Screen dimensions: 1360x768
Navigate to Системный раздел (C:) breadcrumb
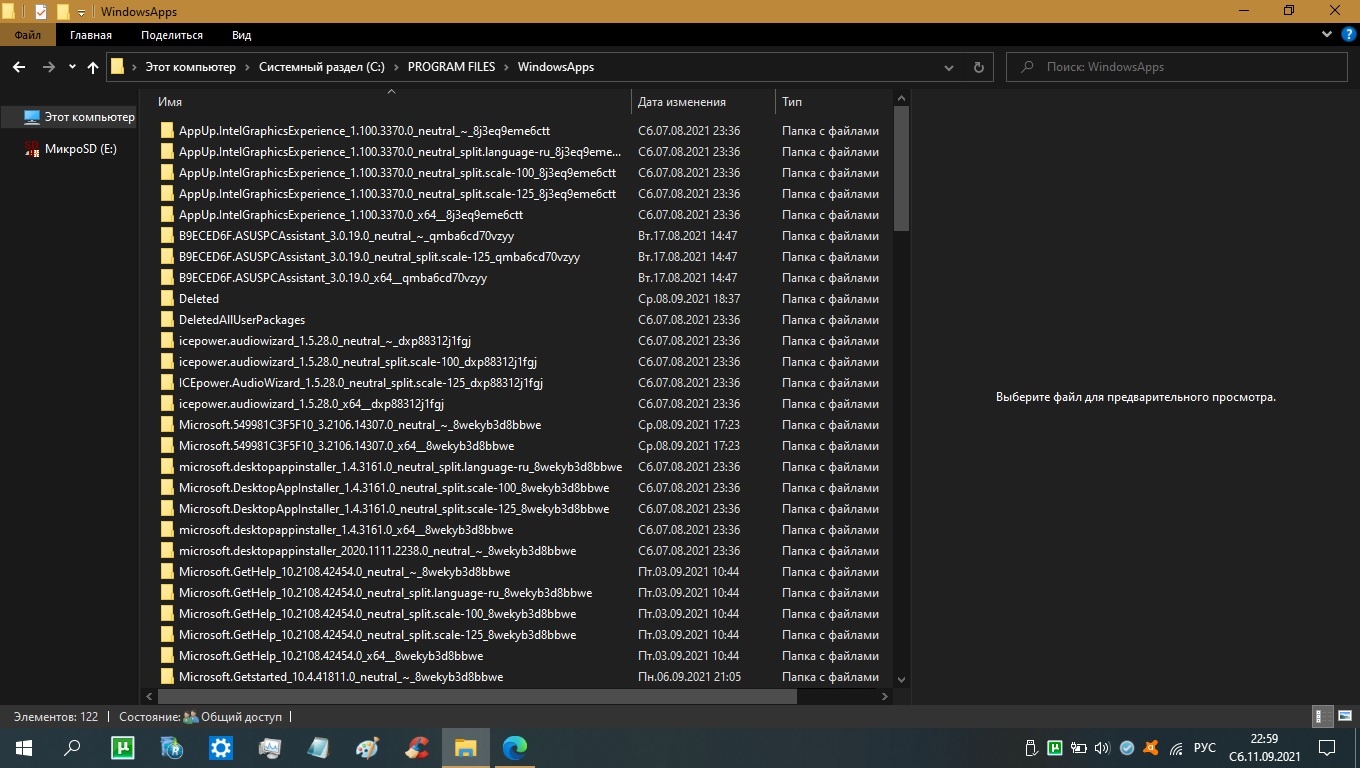coord(322,67)
